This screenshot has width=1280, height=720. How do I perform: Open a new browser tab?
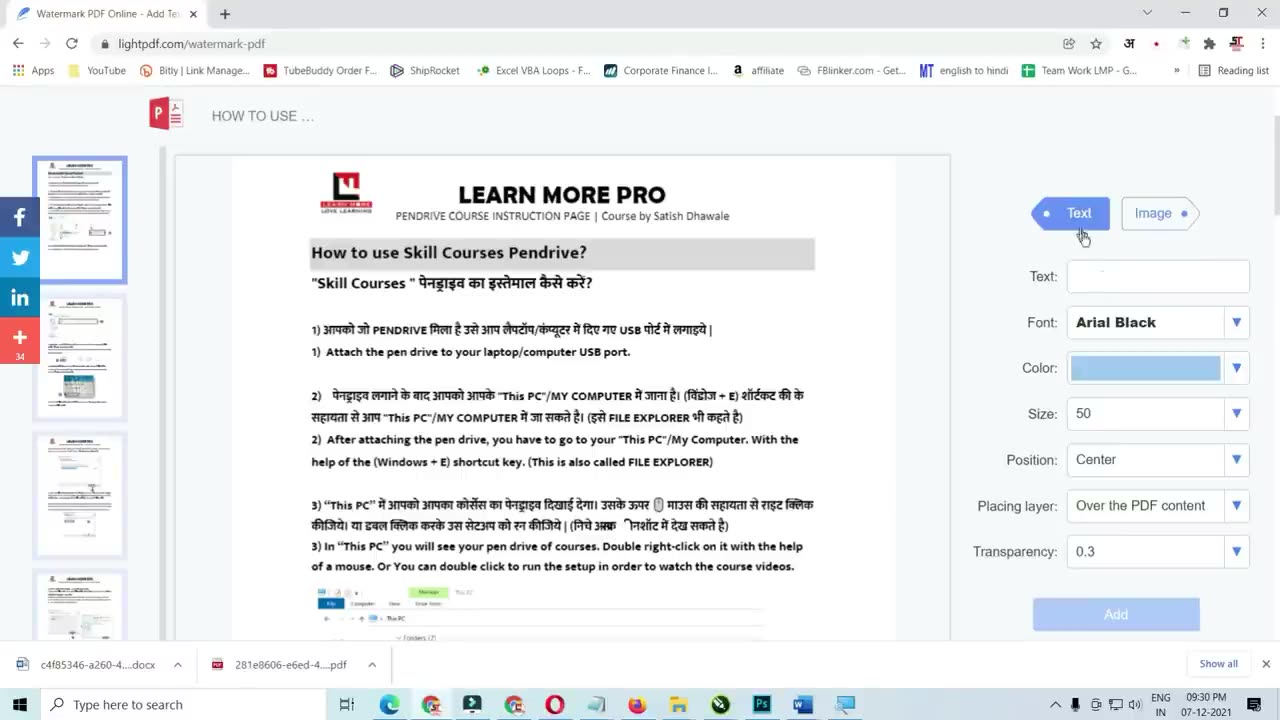pyautogui.click(x=225, y=14)
